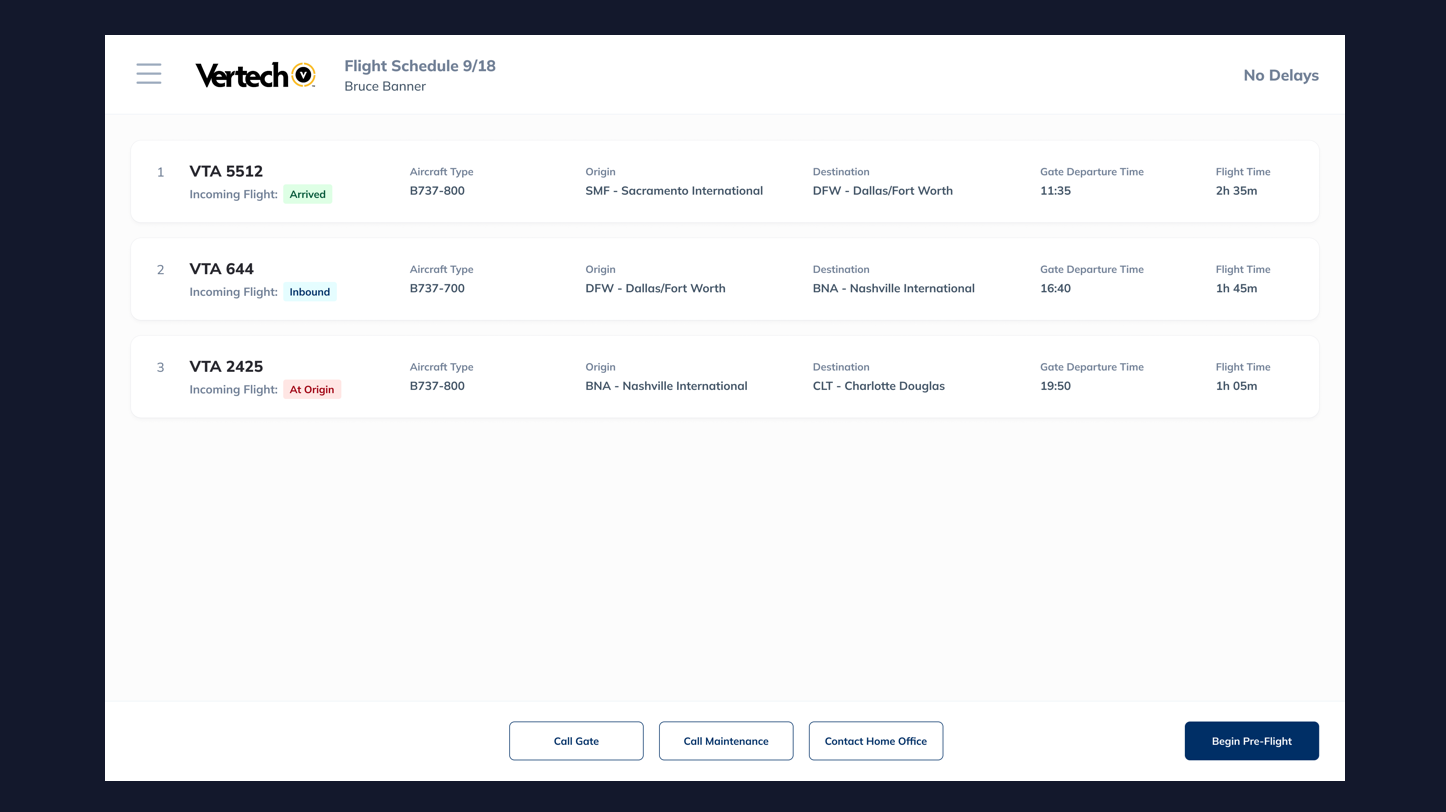The image size is (1446, 812).
Task: Click the No Delays status text
Action: (1280, 75)
